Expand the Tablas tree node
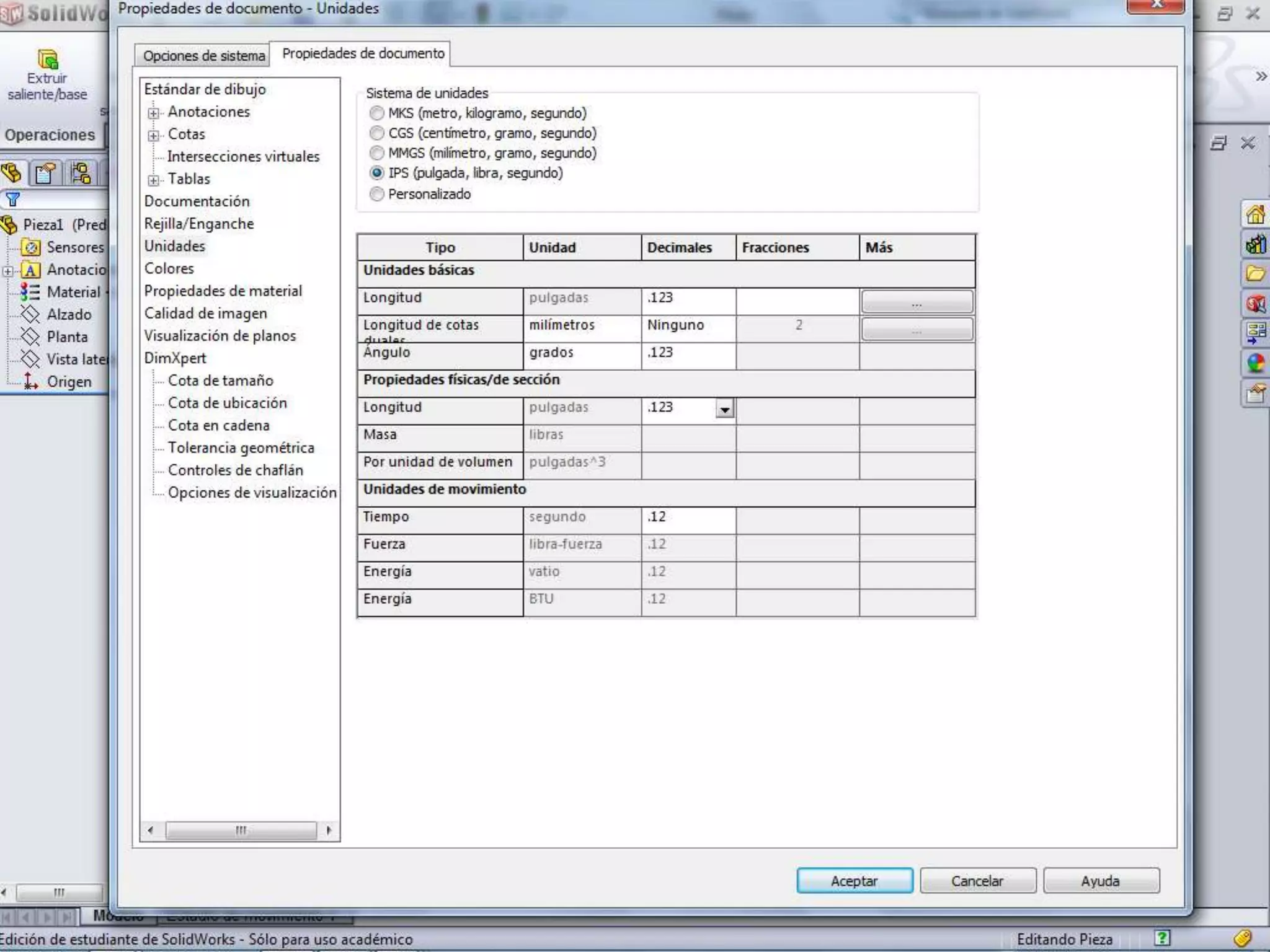Viewport: 1270px width, 952px height. tap(153, 180)
